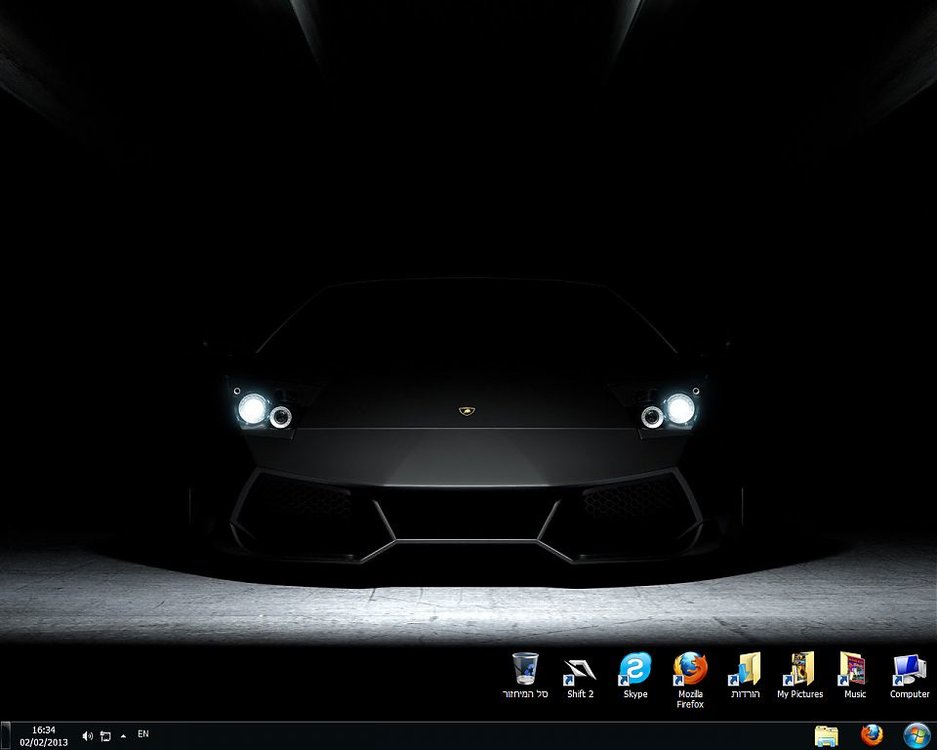Click the EN language indicator

click(143, 733)
